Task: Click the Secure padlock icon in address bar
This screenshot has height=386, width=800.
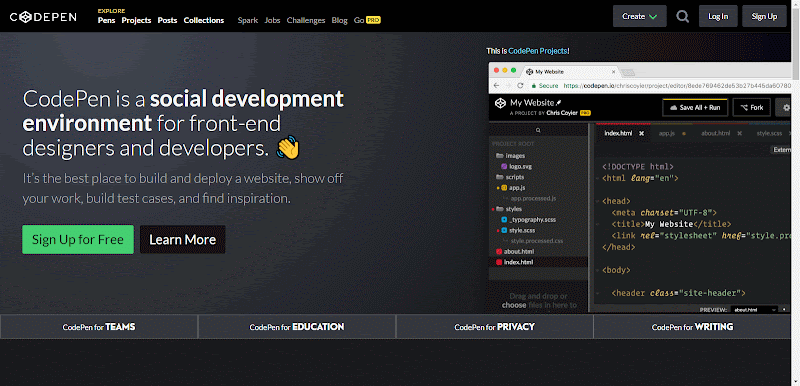Action: tap(534, 86)
